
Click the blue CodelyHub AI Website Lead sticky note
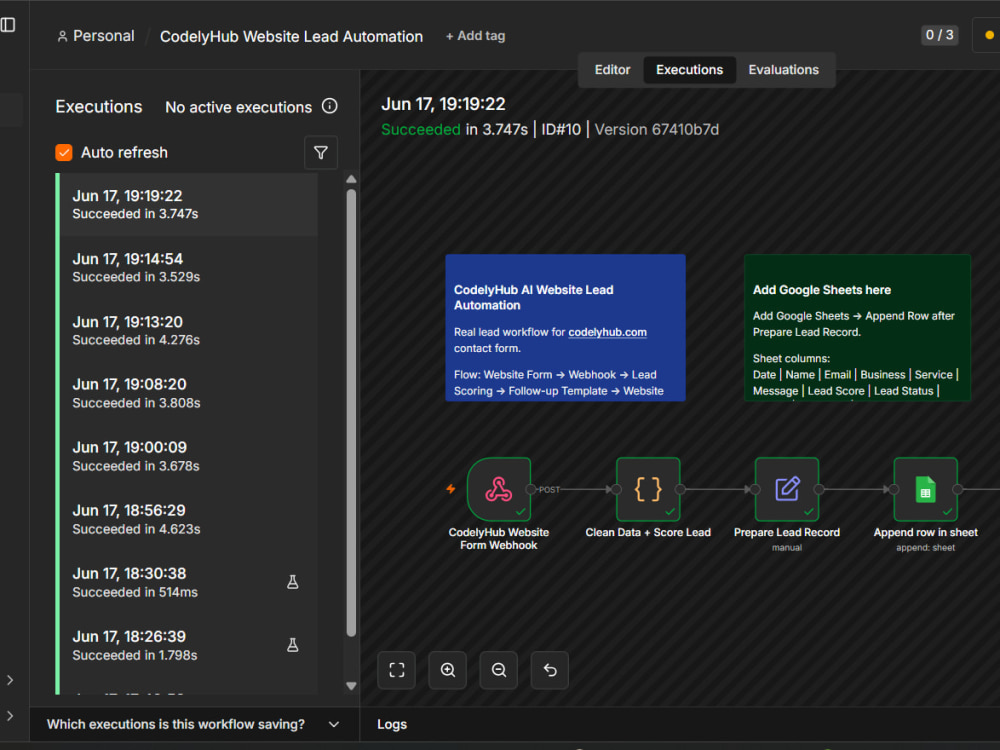click(x=565, y=328)
